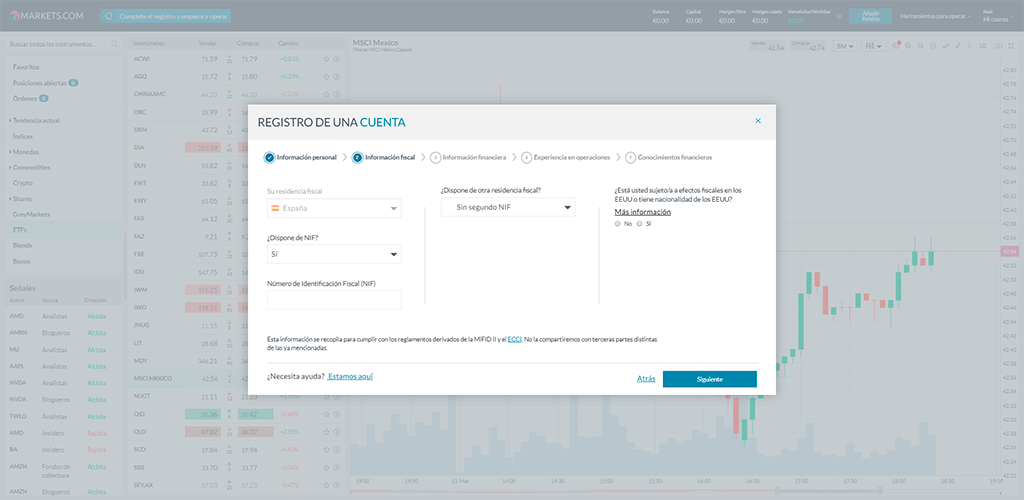This screenshot has width=1024, height=500.
Task: Expand the Shares category
Action: [22, 198]
